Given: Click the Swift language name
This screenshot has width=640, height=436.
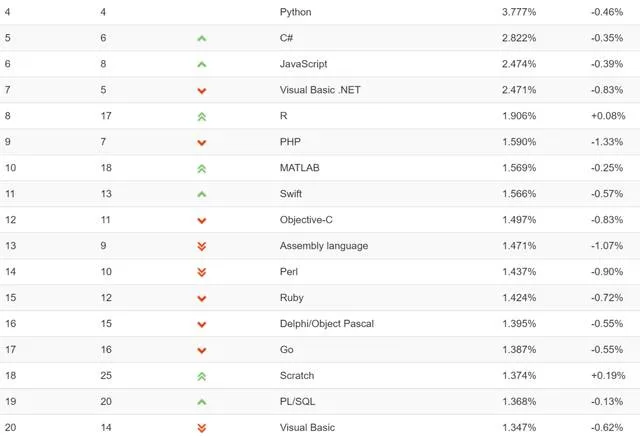Looking at the screenshot, I should (291, 194).
